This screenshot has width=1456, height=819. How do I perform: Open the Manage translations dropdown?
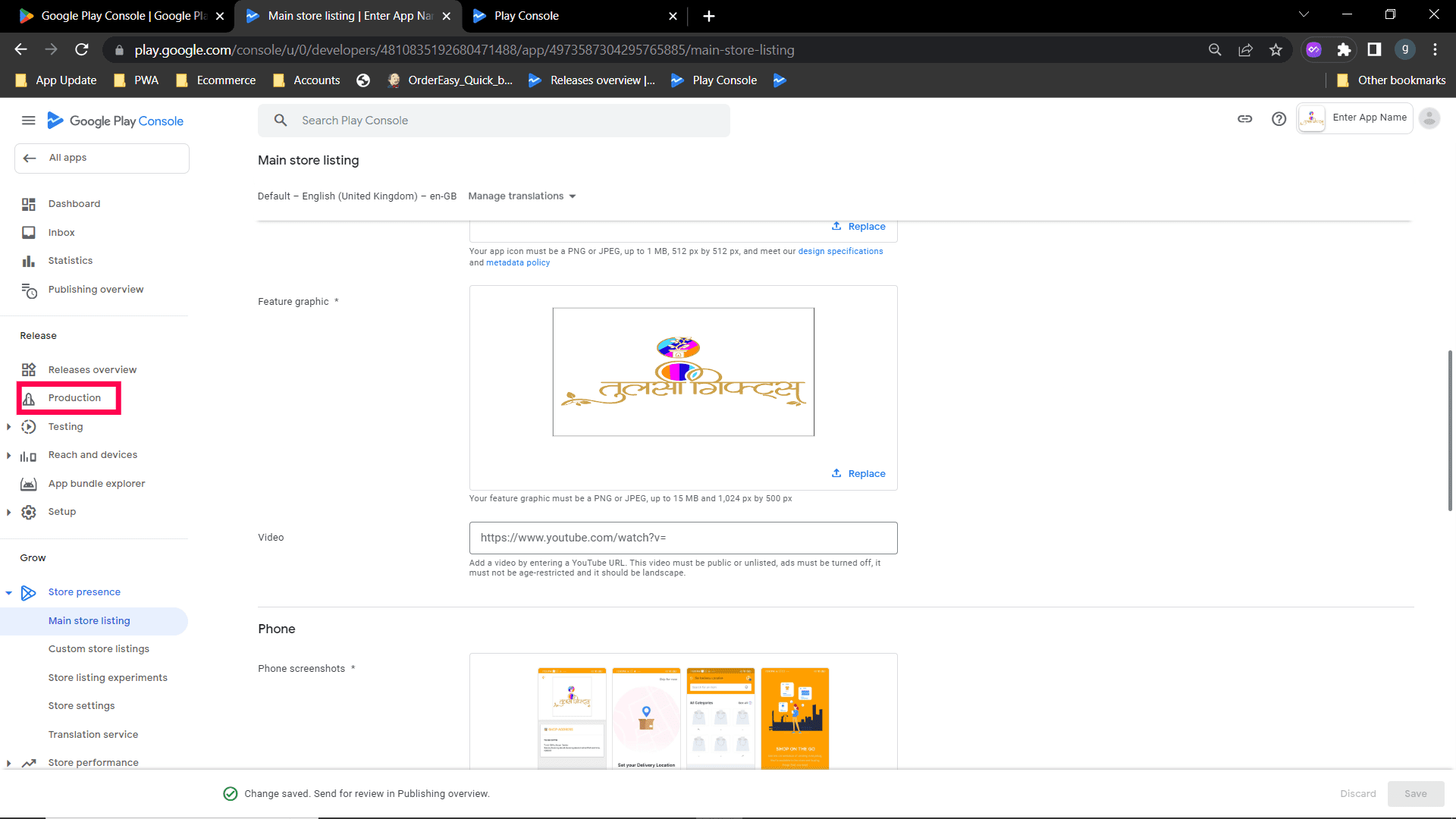click(522, 196)
